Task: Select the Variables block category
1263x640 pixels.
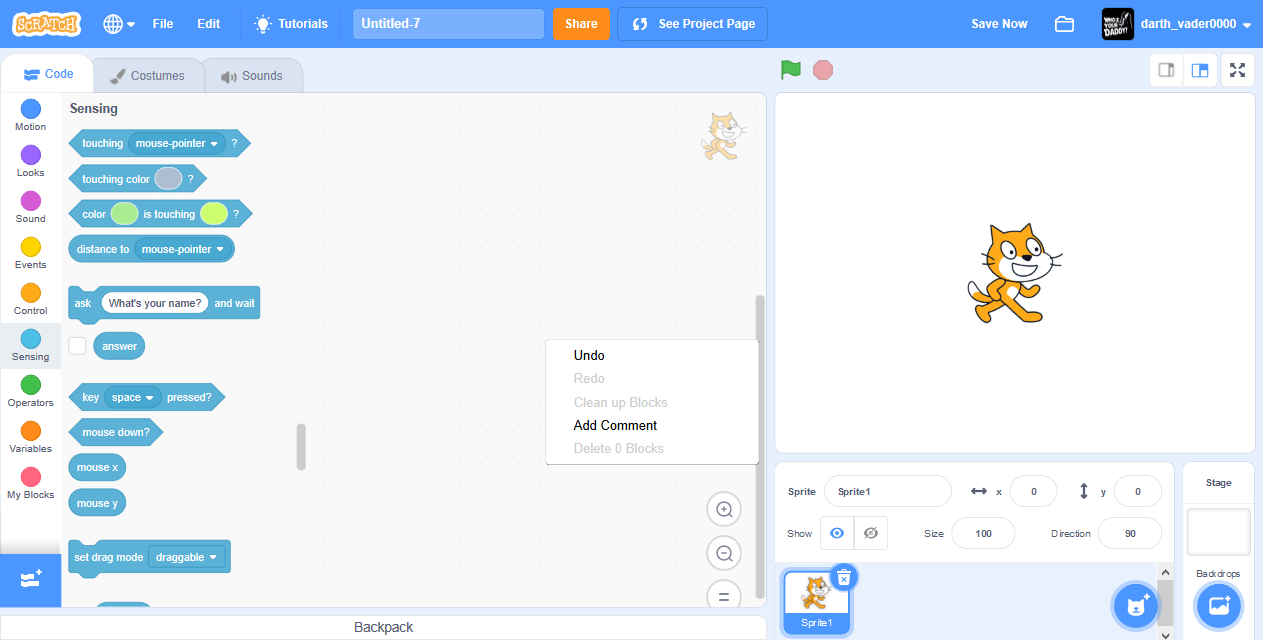Action: click(x=31, y=437)
